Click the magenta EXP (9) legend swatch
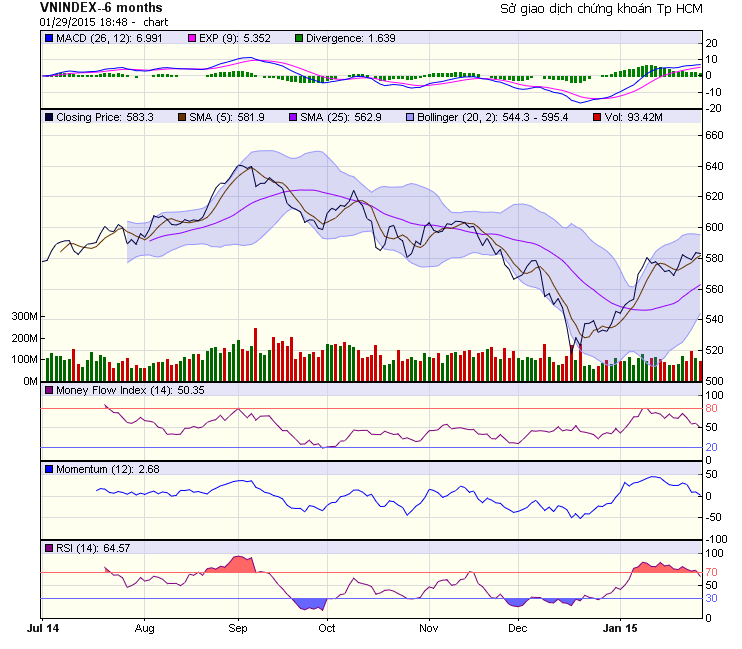This screenshot has width=742, height=649. [x=193, y=38]
